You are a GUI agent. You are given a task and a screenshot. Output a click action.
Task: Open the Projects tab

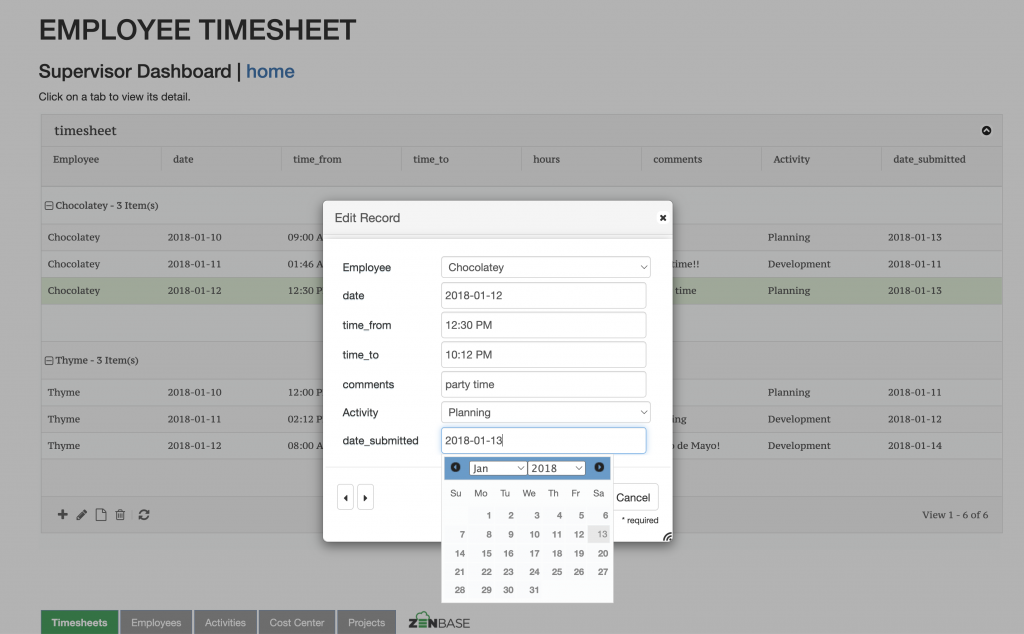[x=366, y=621]
